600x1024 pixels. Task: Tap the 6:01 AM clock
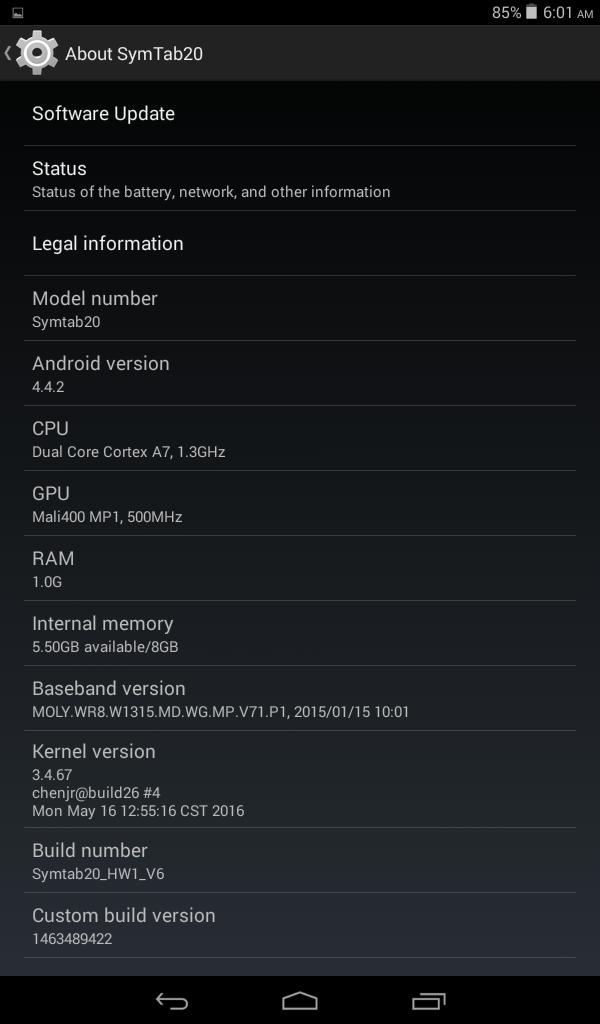568,12
